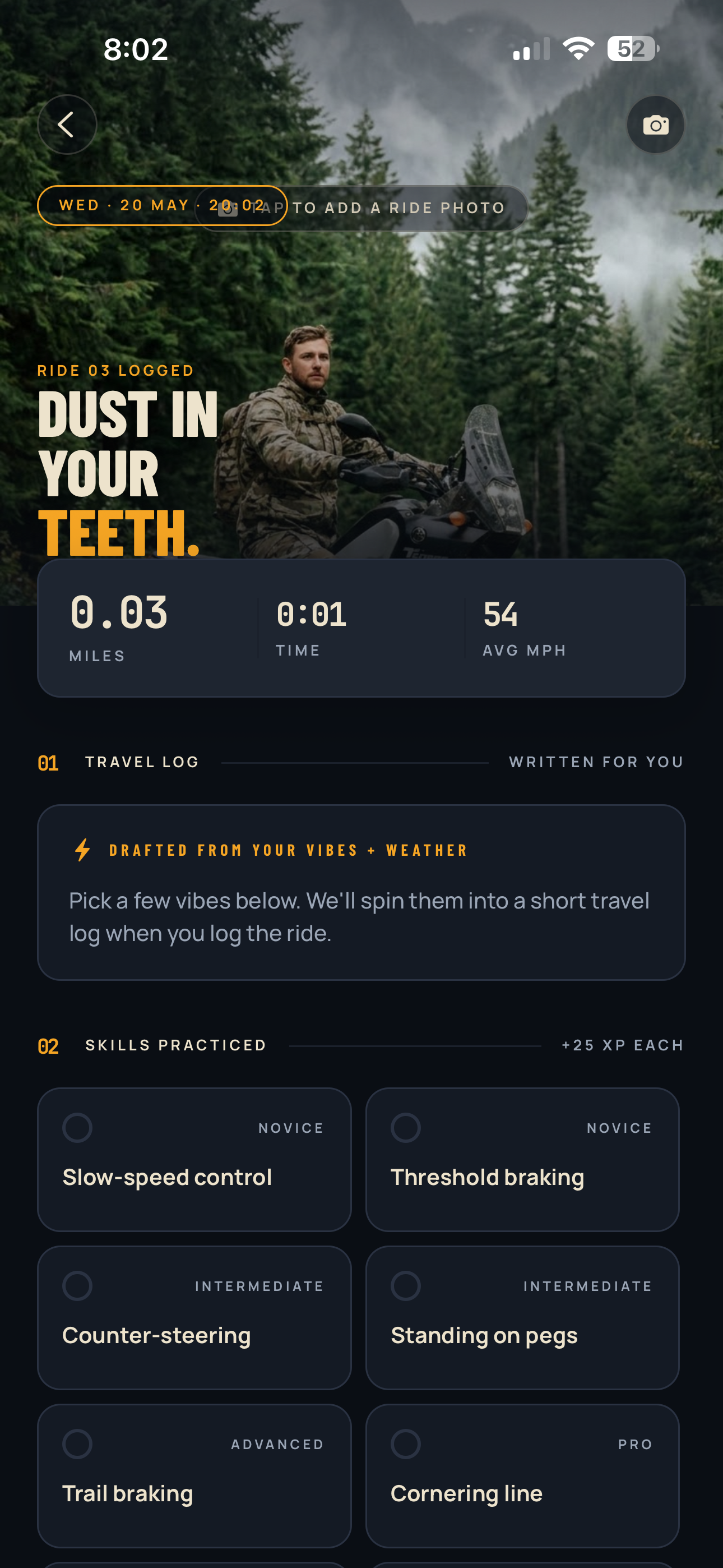Select the Cornering line skill card

[x=522, y=1475]
